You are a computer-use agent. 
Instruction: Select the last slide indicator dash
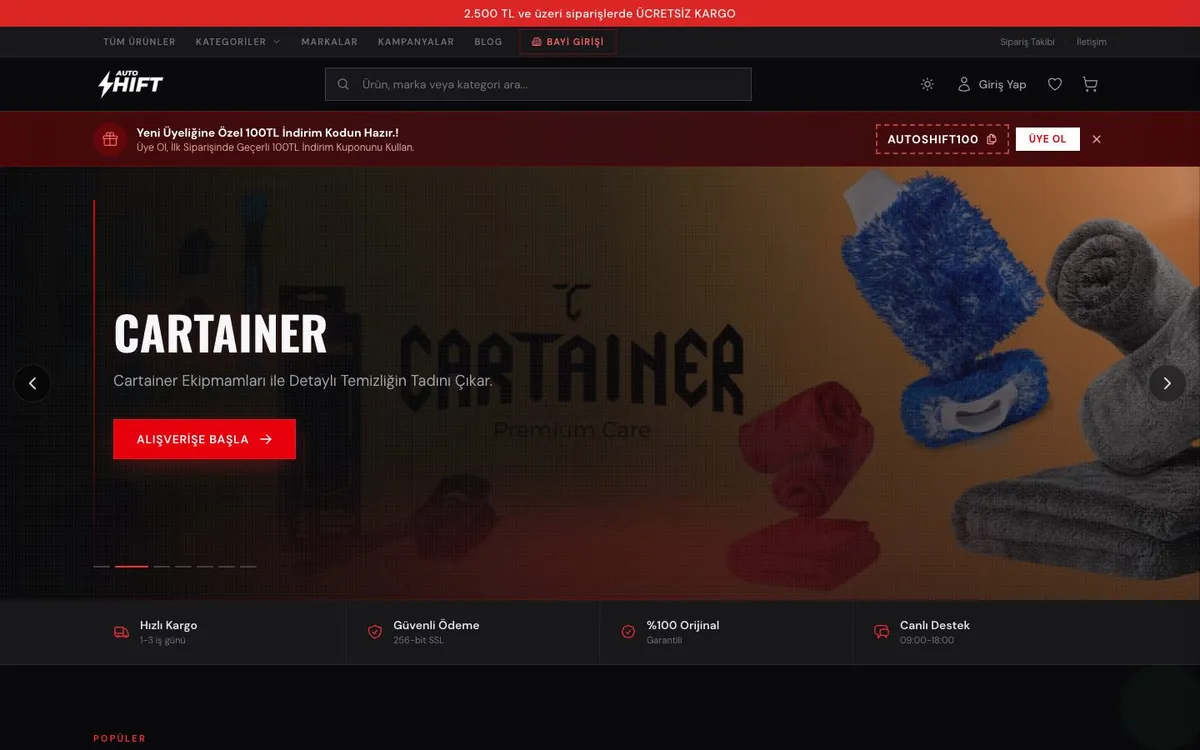pyautogui.click(x=248, y=566)
